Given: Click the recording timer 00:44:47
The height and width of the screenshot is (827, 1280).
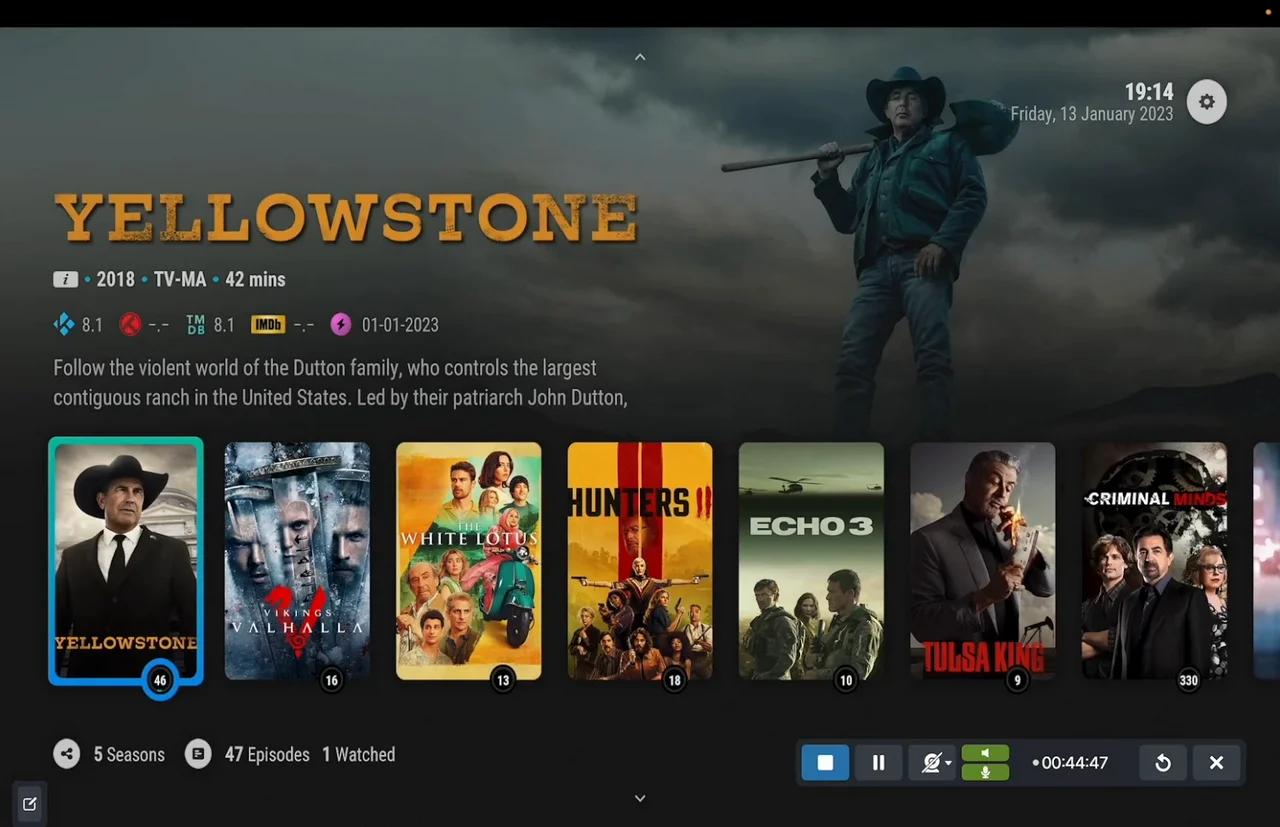Looking at the screenshot, I should (1071, 763).
